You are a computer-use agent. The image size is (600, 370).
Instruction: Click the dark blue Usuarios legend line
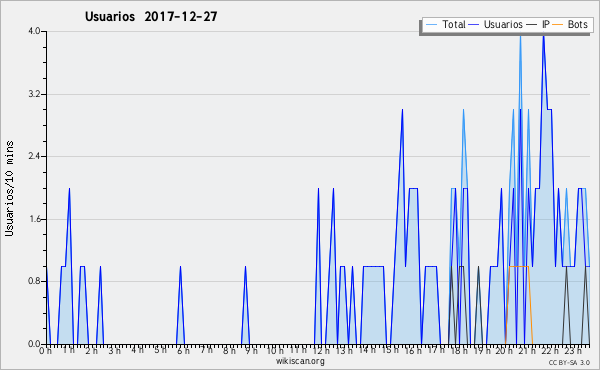pyautogui.click(x=474, y=25)
